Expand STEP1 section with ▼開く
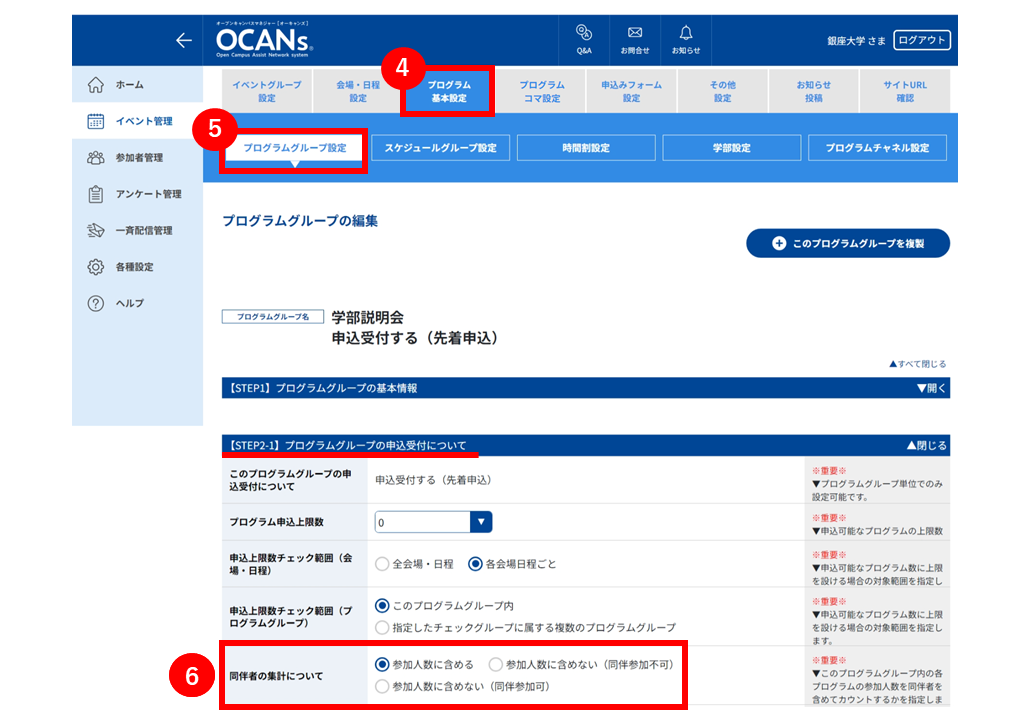The height and width of the screenshot is (720, 1028). [931, 388]
